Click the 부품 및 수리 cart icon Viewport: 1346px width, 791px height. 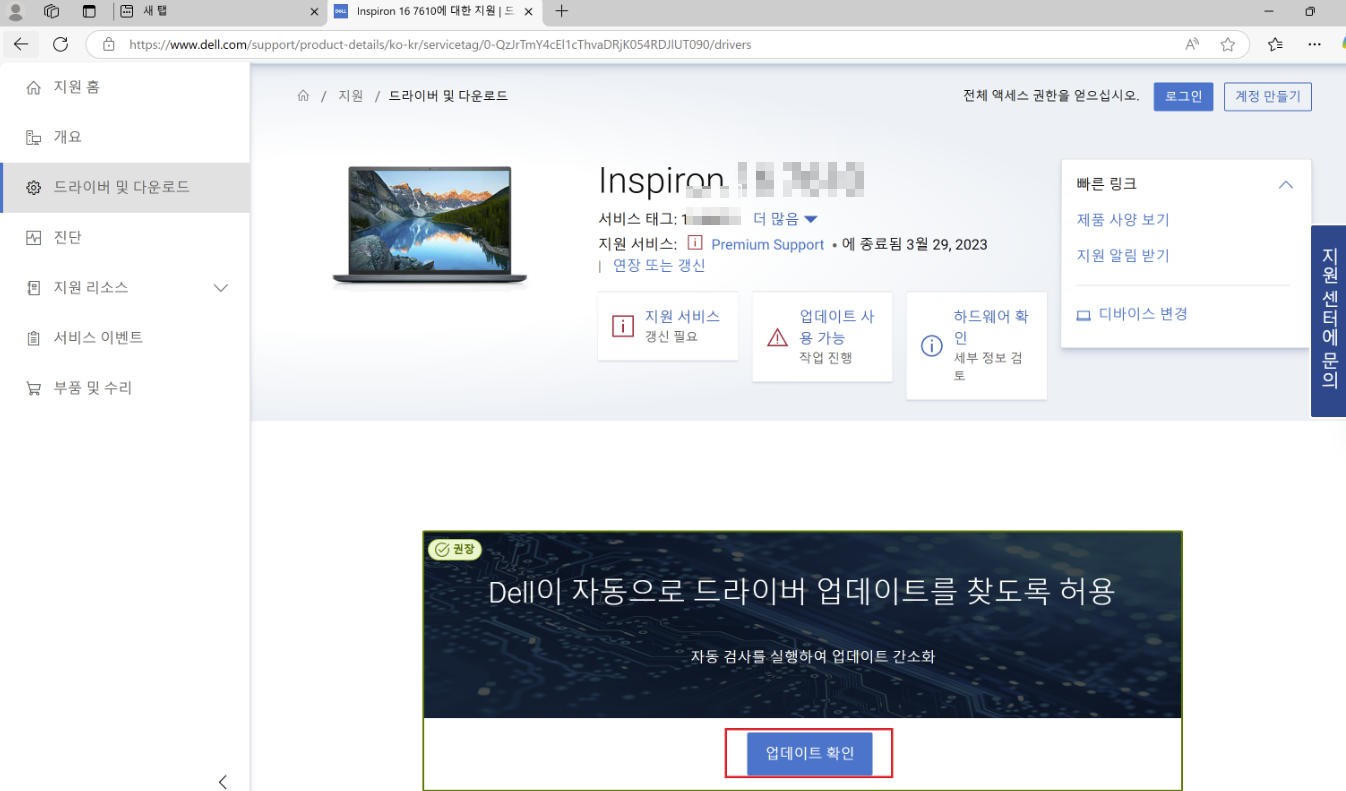click(34, 388)
